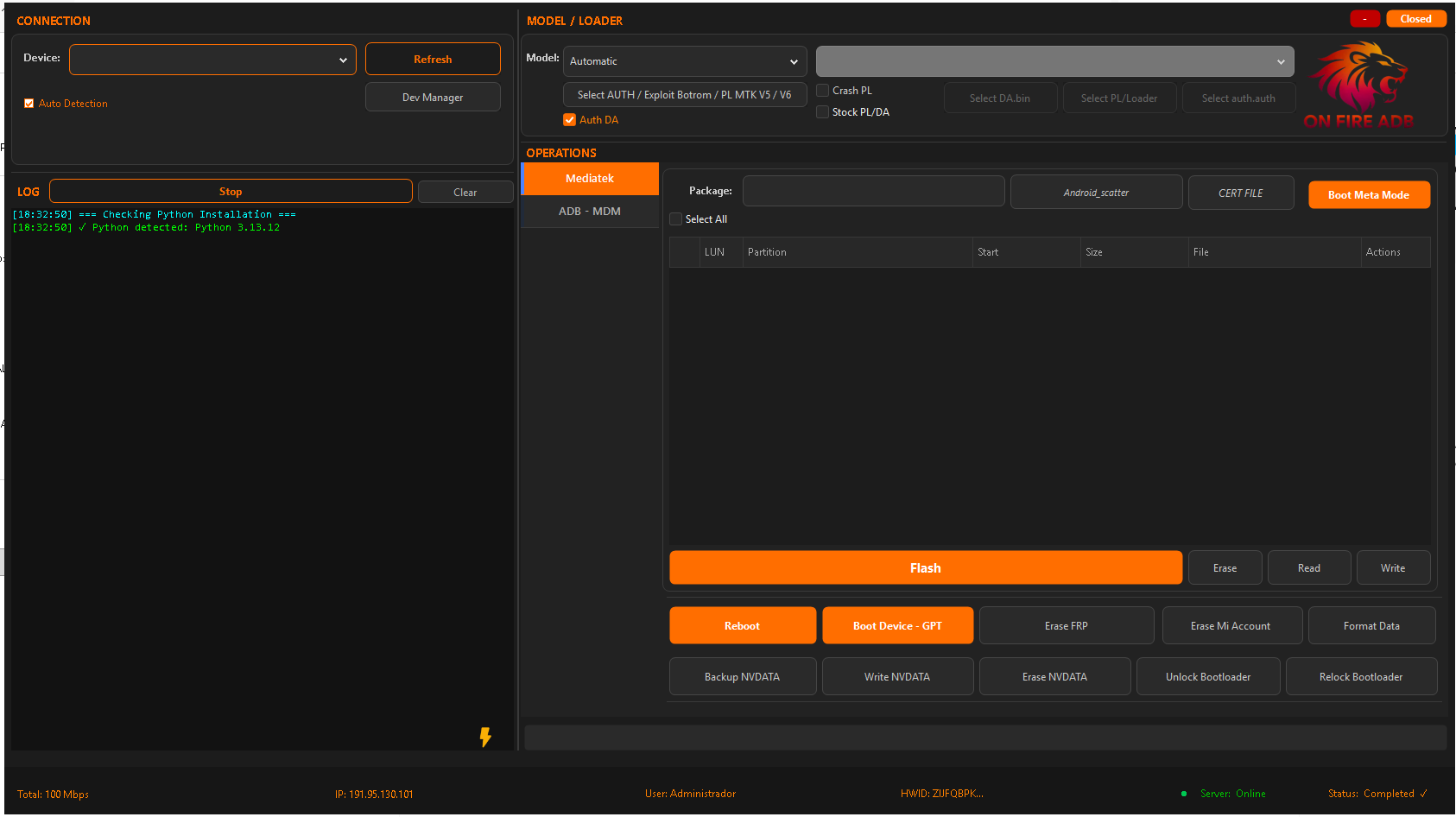1456x817 pixels.
Task: Click Checking Python Installation log line
Action: [x=154, y=214]
